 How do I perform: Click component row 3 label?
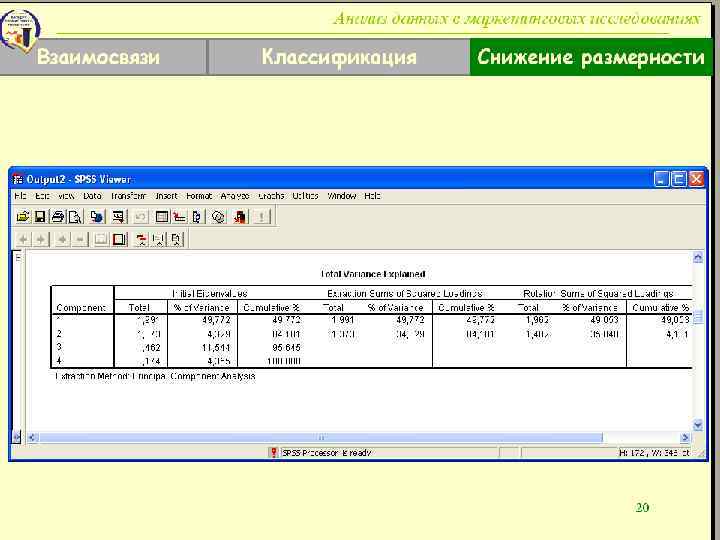coord(59,347)
